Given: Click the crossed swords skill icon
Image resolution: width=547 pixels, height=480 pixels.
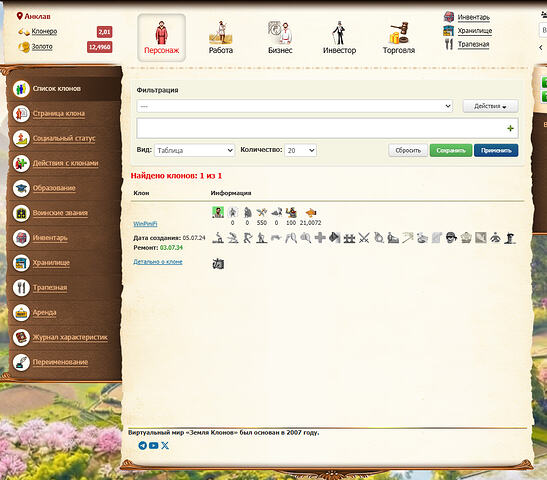Looking at the screenshot, I should [x=364, y=238].
